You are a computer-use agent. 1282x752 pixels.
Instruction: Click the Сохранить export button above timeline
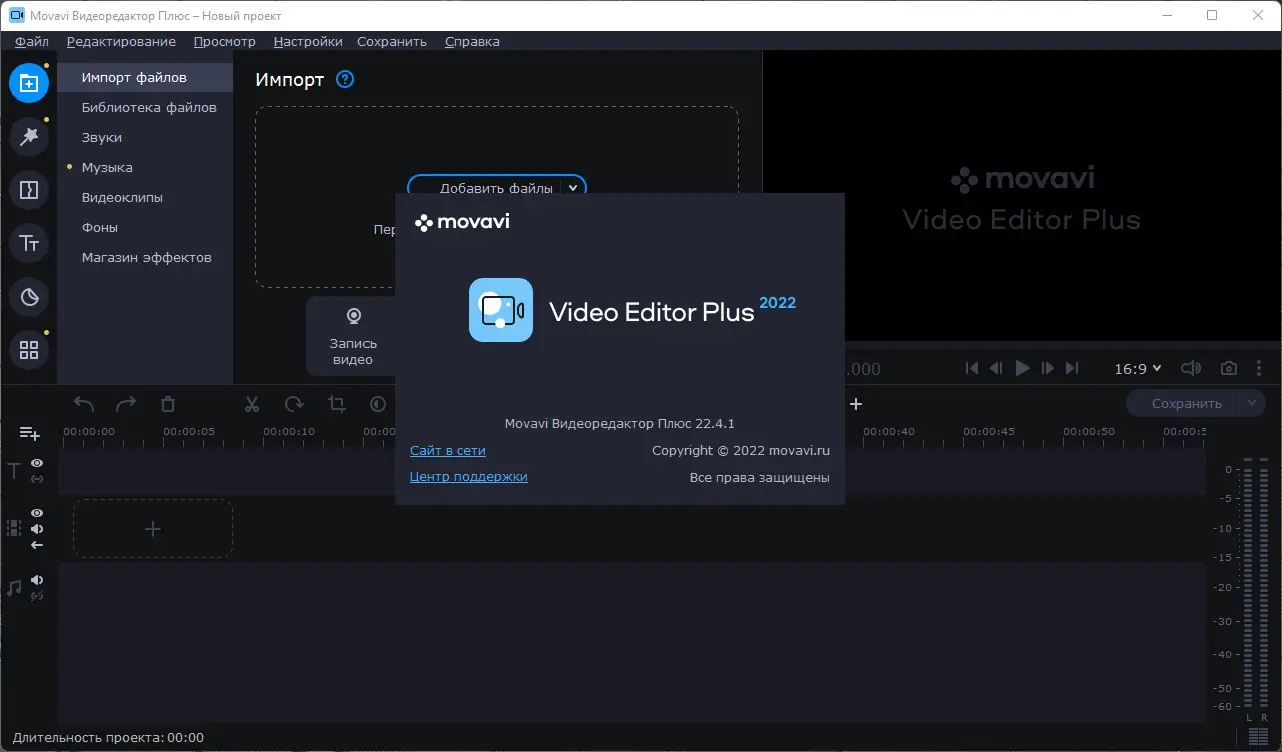click(1186, 404)
